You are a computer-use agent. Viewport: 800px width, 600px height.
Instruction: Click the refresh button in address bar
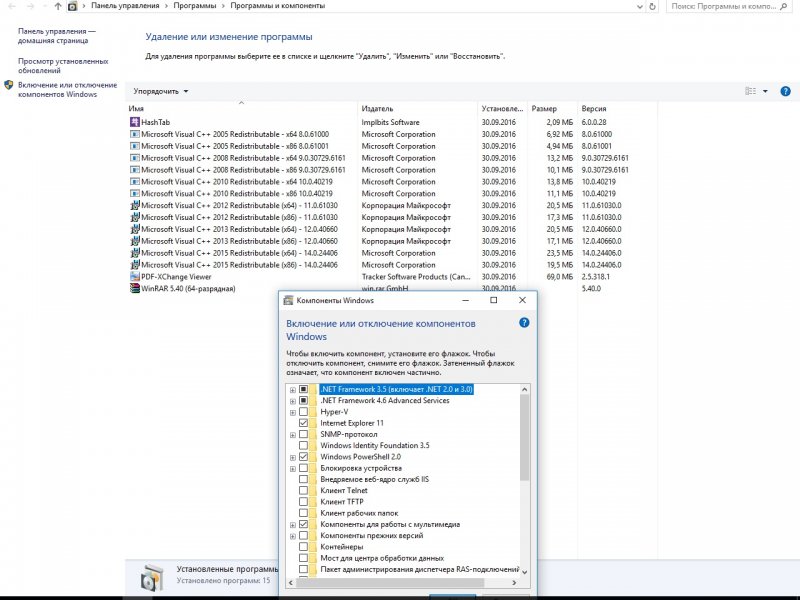coord(653,7)
